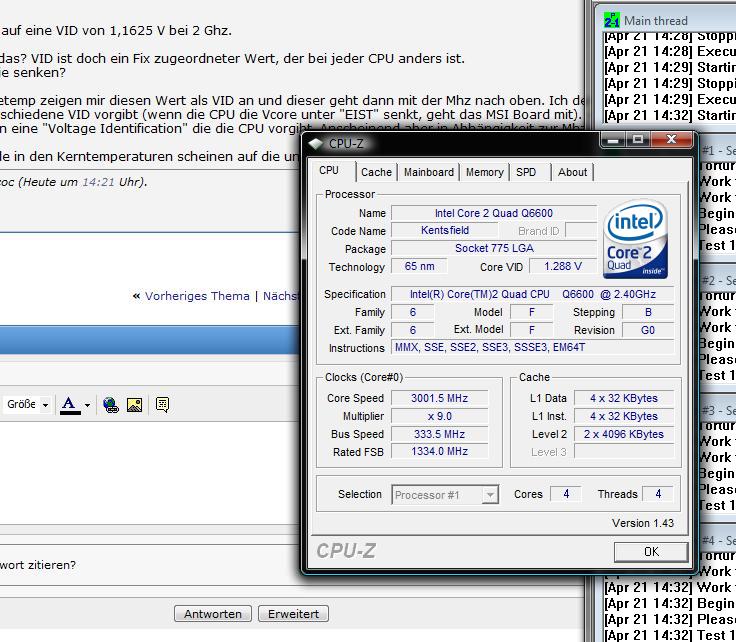Click the empty Level 3 cache field
Image resolution: width=736 pixels, height=642 pixels.
[624, 452]
